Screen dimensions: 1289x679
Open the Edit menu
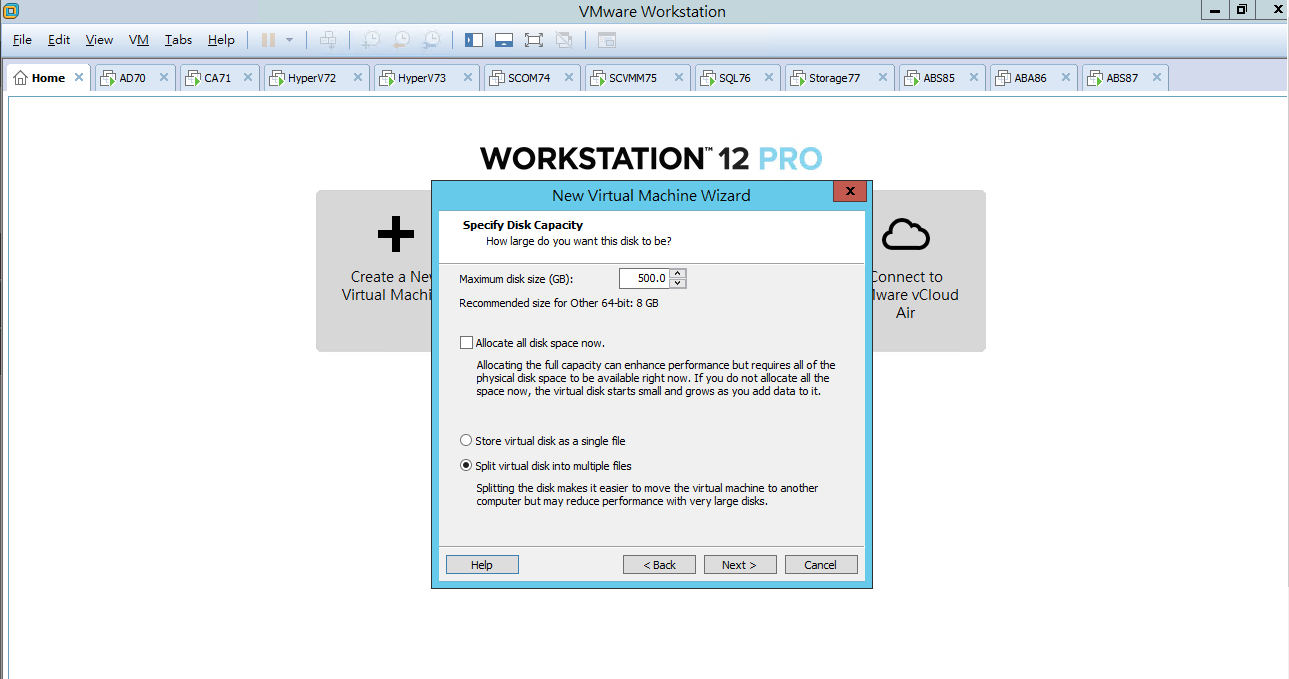click(x=59, y=40)
